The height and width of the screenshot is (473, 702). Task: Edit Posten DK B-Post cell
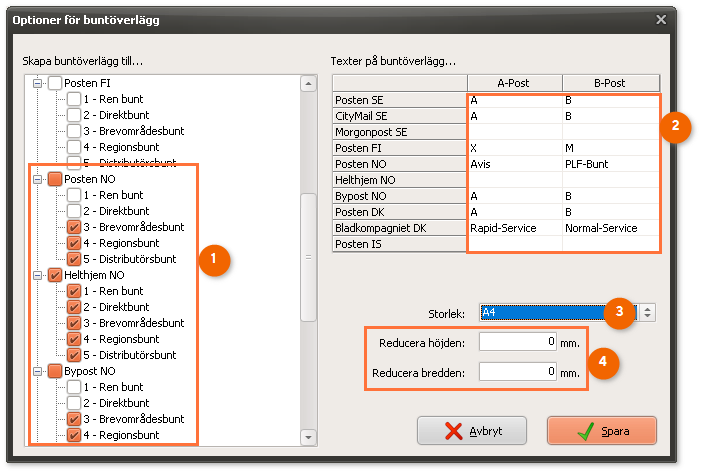pos(611,212)
